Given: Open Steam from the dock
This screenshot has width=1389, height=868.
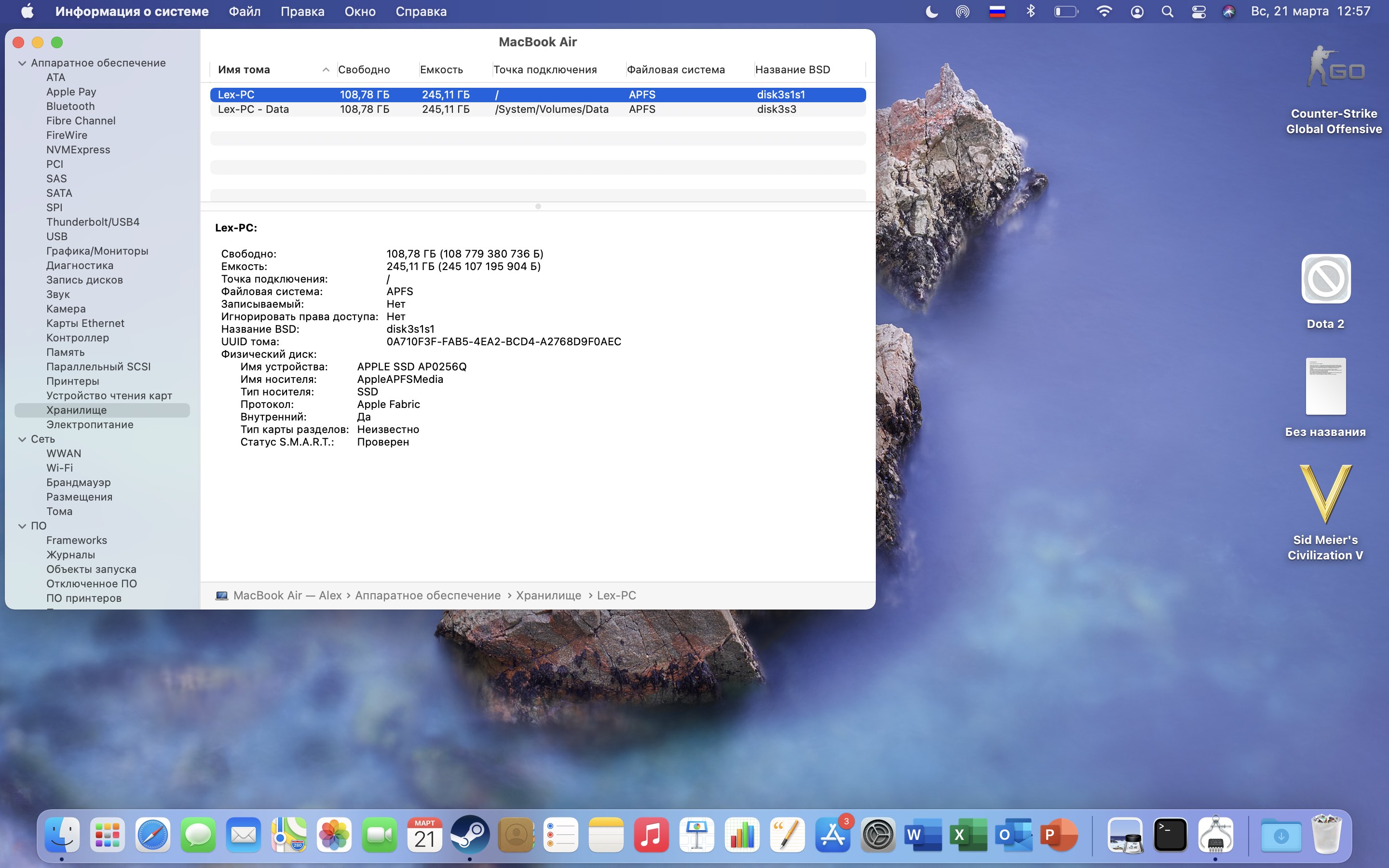Looking at the screenshot, I should [x=469, y=834].
